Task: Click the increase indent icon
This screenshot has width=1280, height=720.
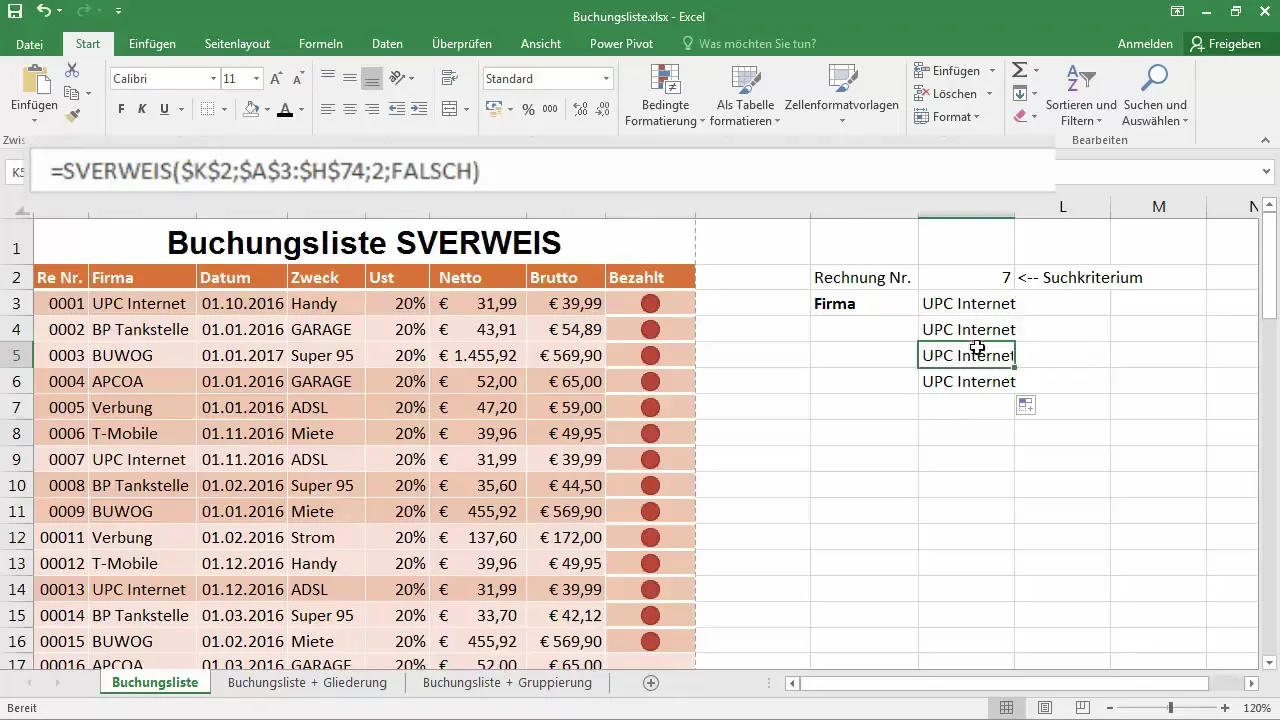Action: click(x=419, y=109)
